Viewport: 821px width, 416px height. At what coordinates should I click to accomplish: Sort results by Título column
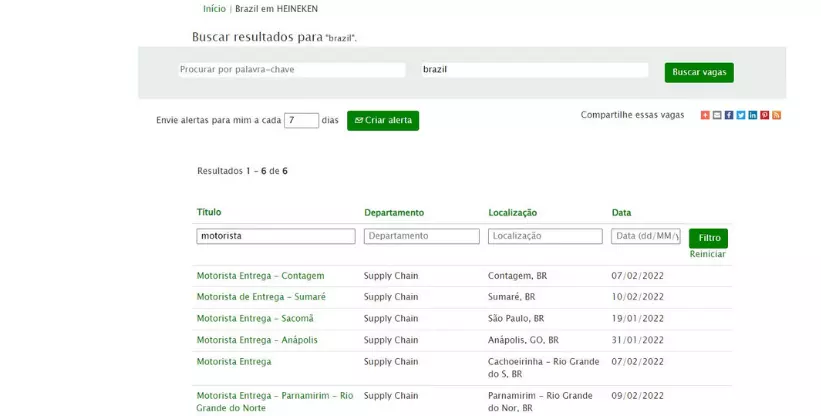(209, 212)
